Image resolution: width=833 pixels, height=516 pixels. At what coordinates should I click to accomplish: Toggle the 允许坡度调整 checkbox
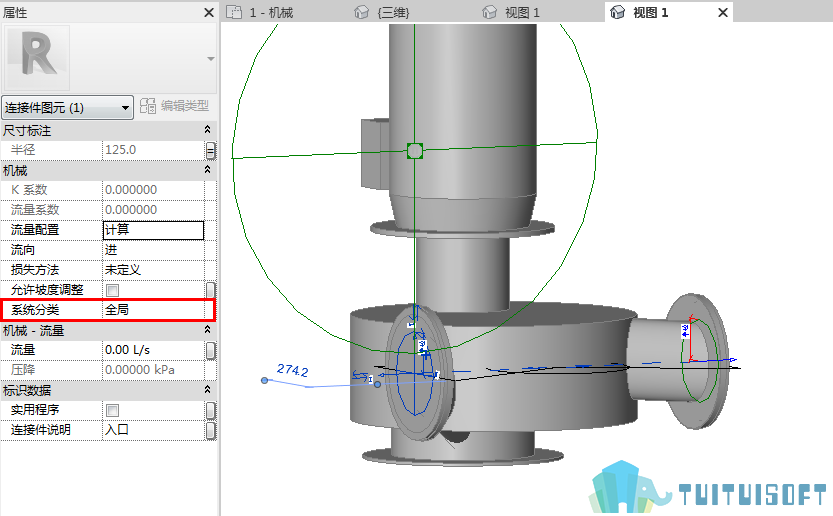point(113,290)
